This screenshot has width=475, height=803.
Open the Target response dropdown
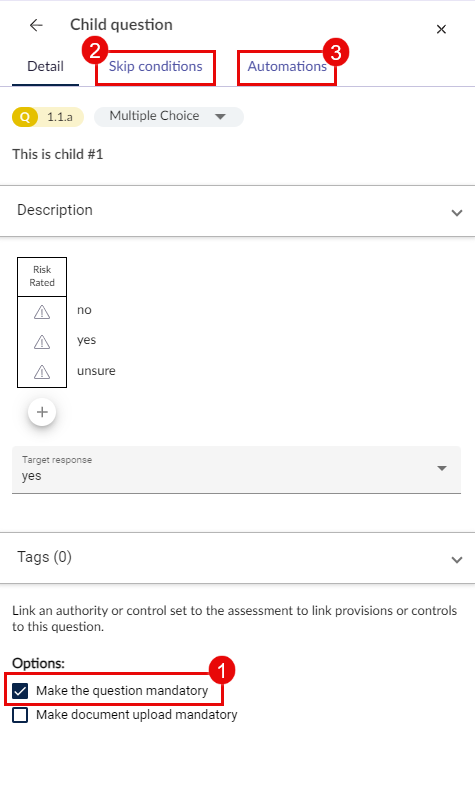click(x=236, y=470)
